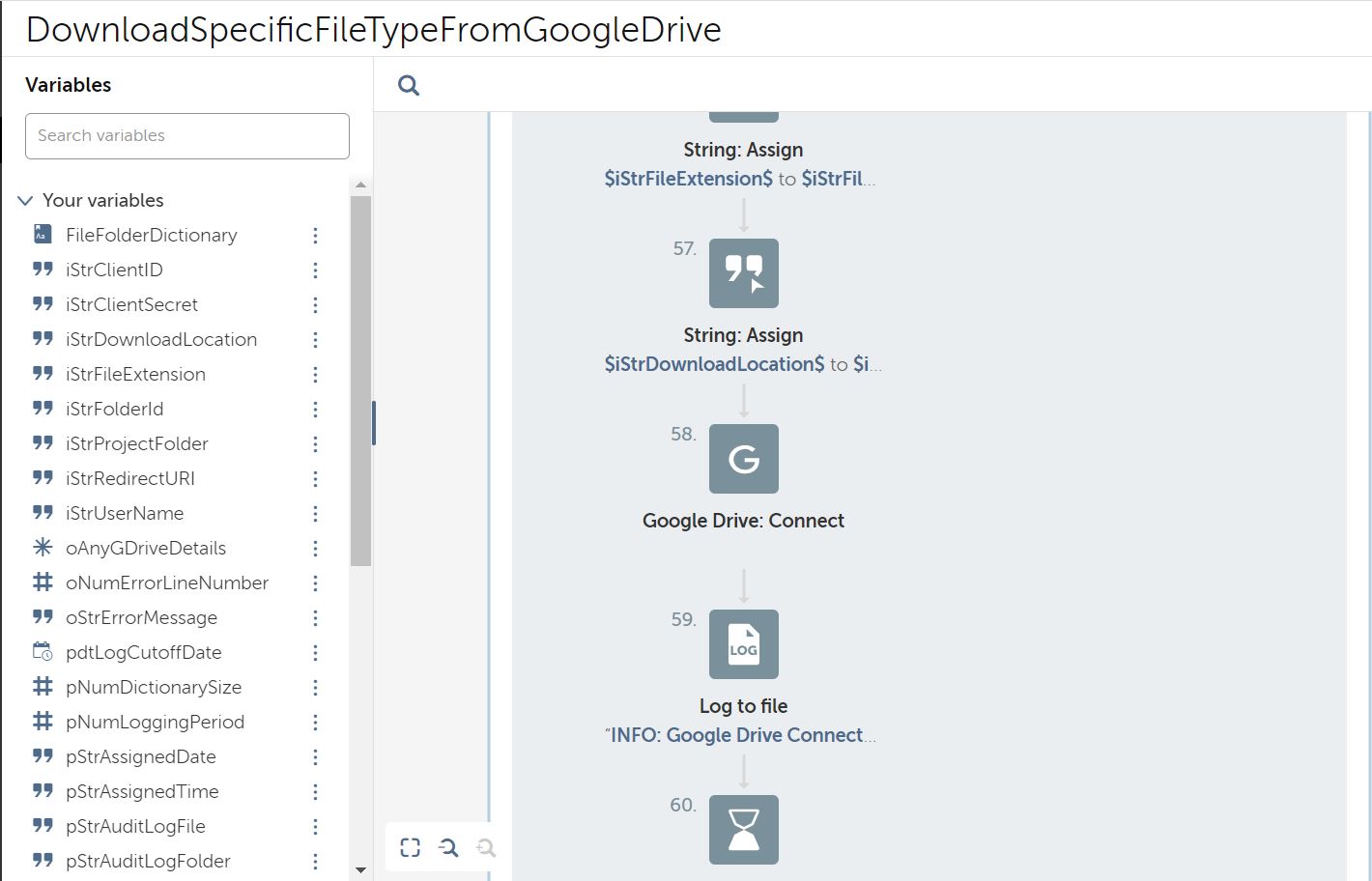Click the scroll down arrow of variables list
1372x881 pixels.
tap(360, 870)
